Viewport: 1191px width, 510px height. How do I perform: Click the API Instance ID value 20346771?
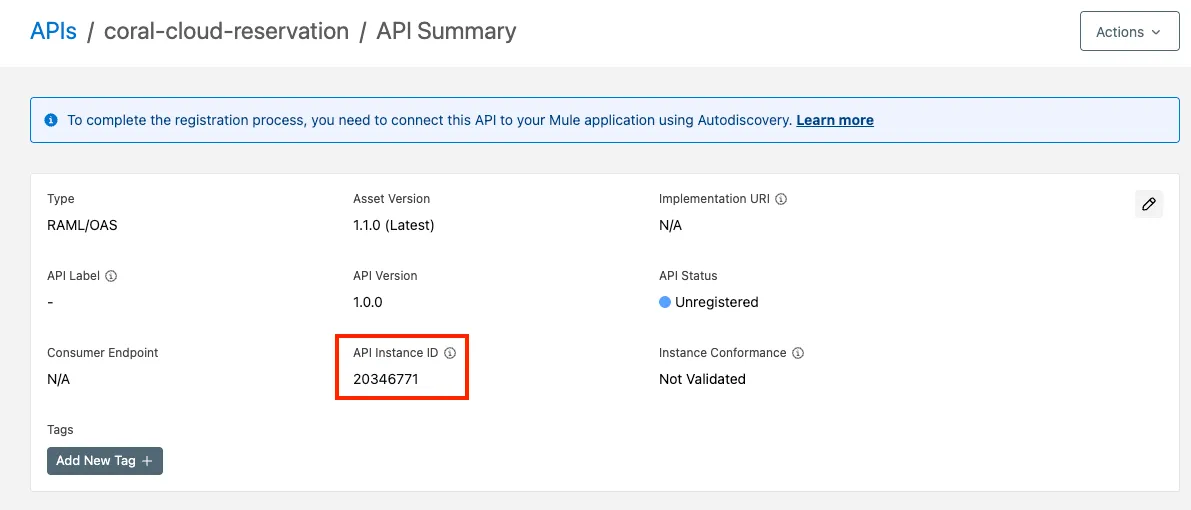click(x=386, y=379)
